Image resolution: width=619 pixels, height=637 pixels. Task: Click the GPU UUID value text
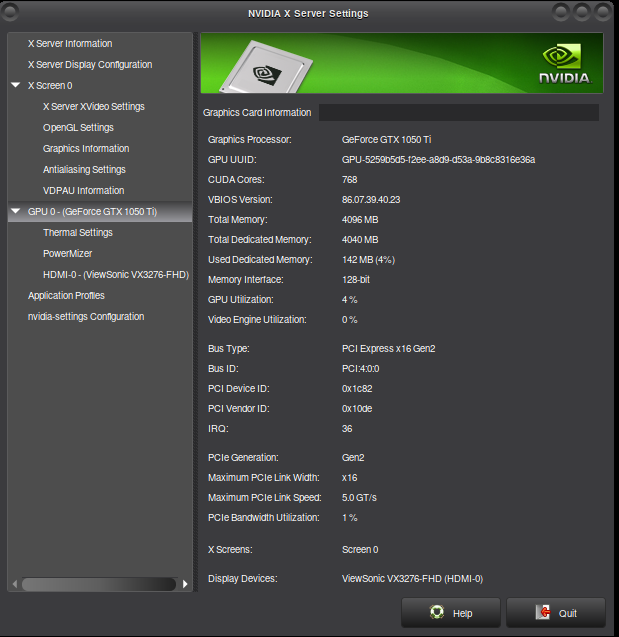438,160
